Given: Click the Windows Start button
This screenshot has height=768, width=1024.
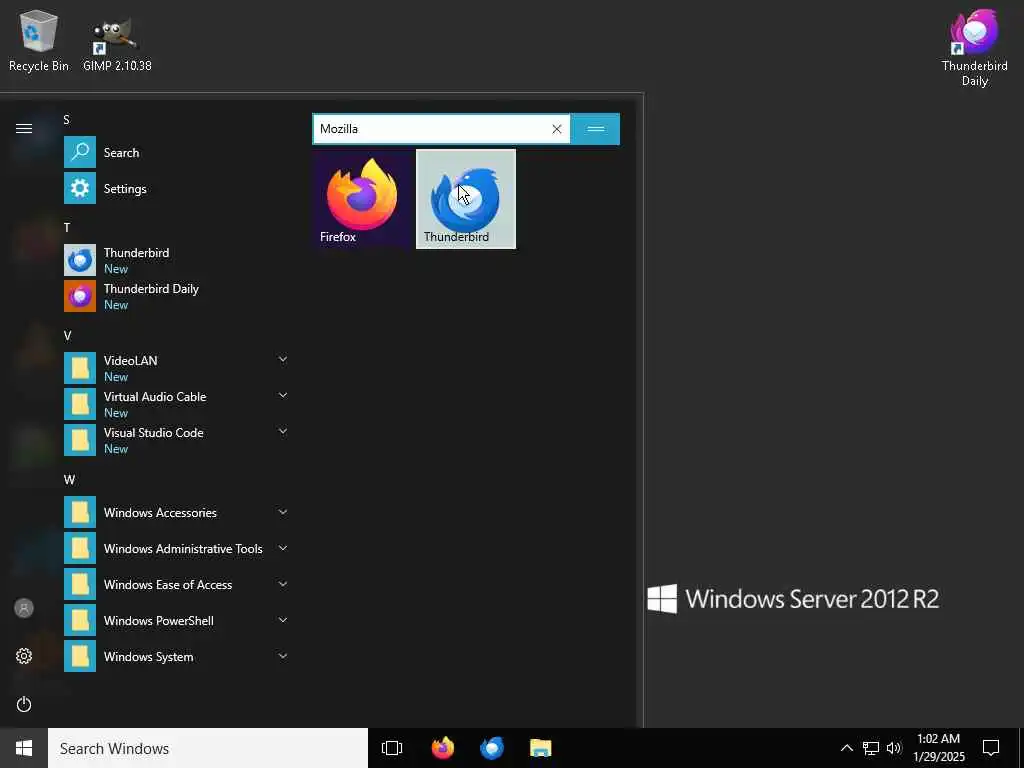Looking at the screenshot, I should click(x=24, y=748).
